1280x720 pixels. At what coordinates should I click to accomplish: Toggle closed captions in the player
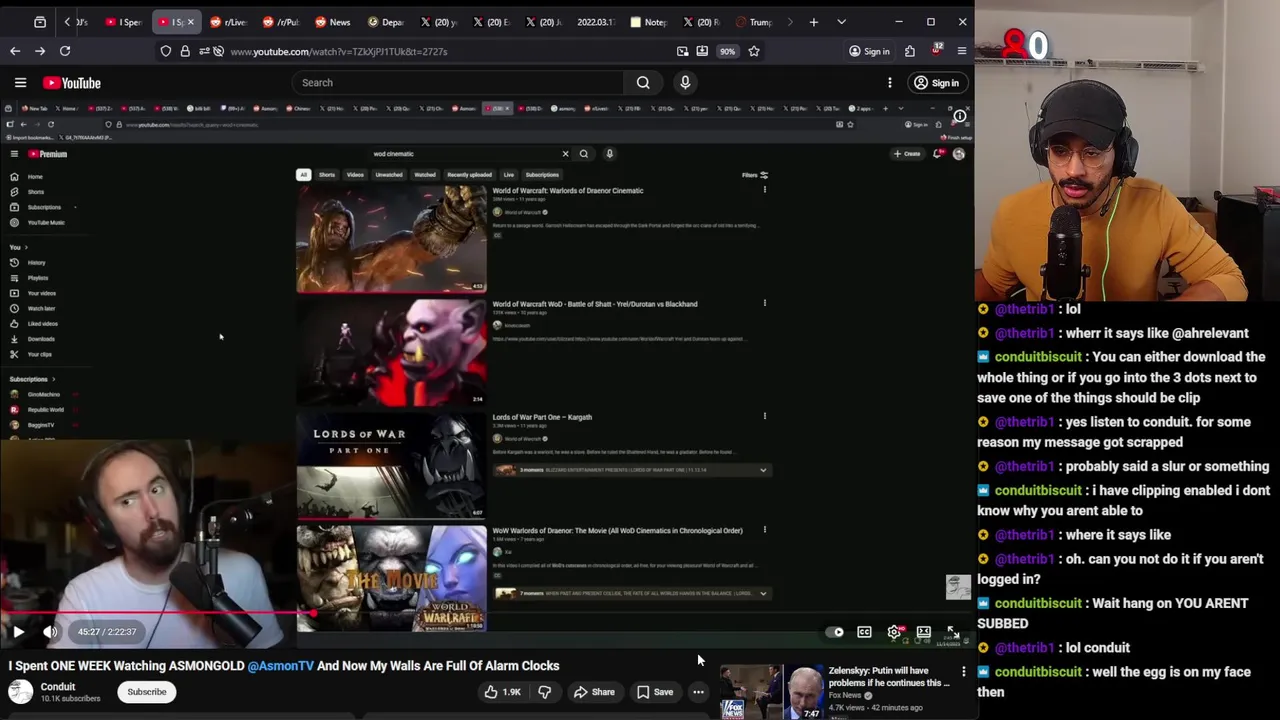click(x=865, y=632)
